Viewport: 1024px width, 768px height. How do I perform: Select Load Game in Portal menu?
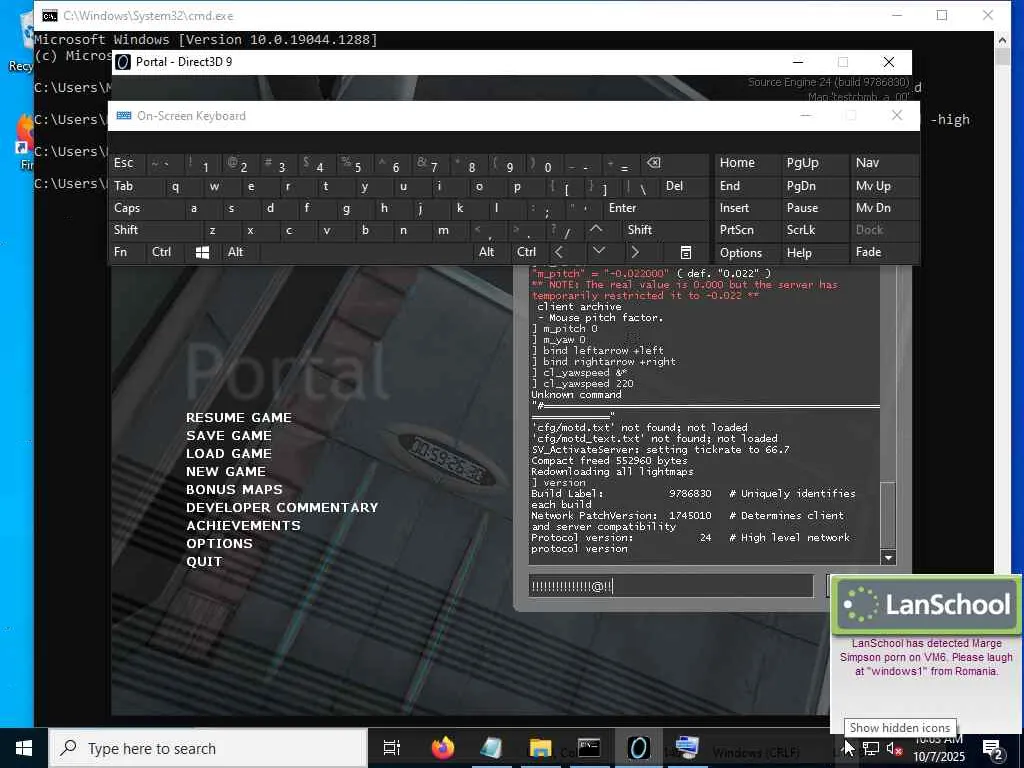pyautogui.click(x=229, y=453)
